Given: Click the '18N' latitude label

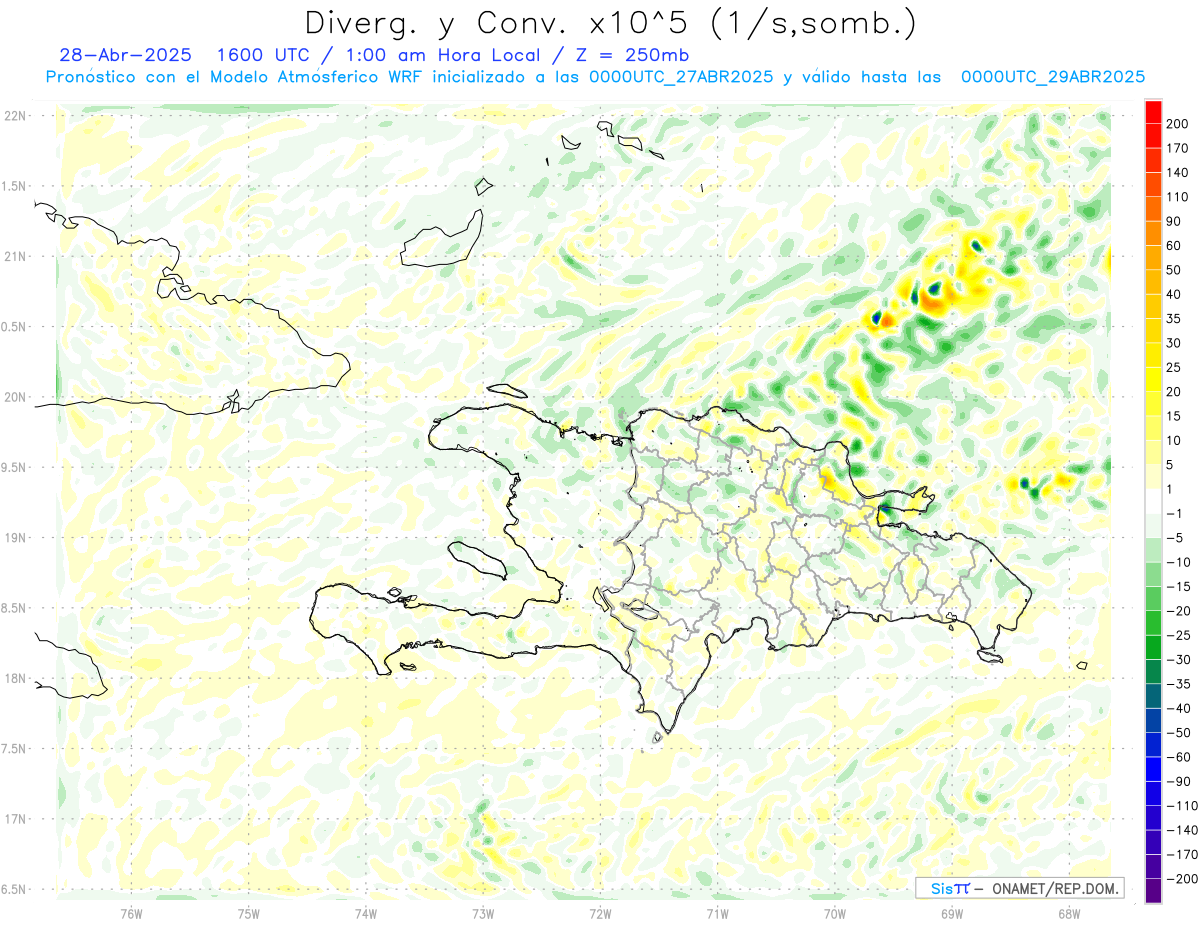Looking at the screenshot, I should [x=15, y=679].
